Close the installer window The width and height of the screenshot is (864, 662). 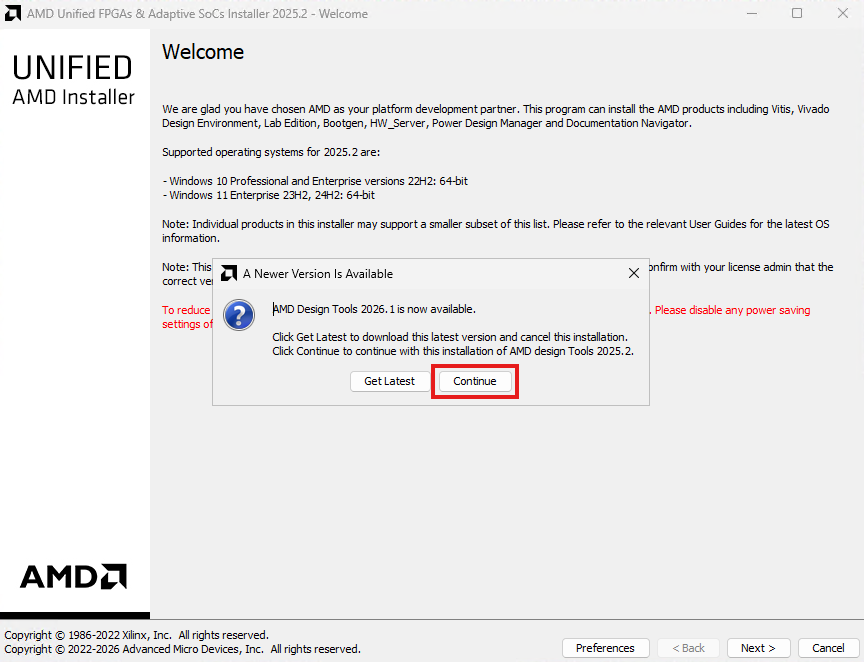coord(843,13)
